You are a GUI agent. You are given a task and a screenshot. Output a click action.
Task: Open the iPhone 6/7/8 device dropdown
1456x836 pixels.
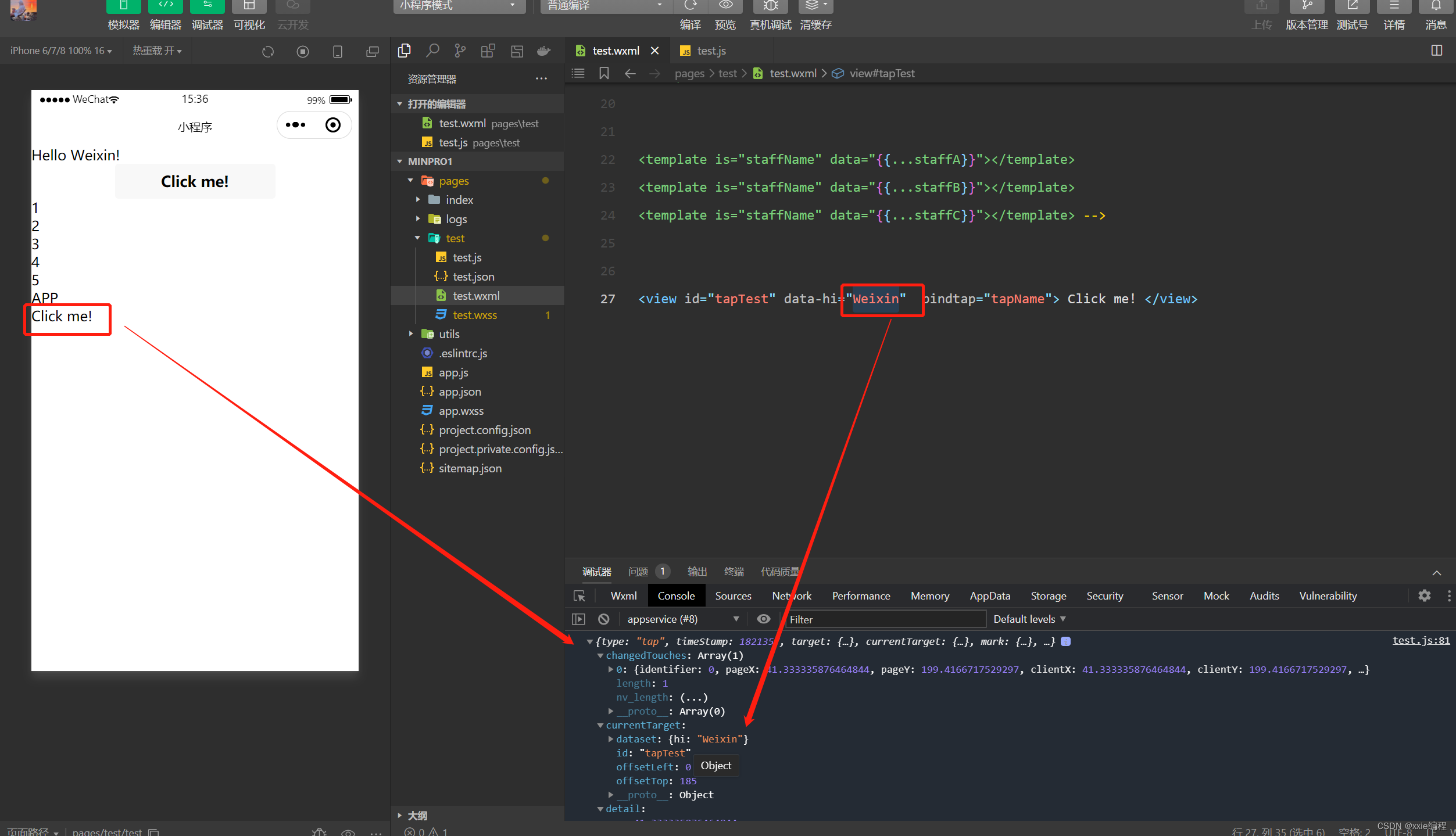(x=61, y=51)
